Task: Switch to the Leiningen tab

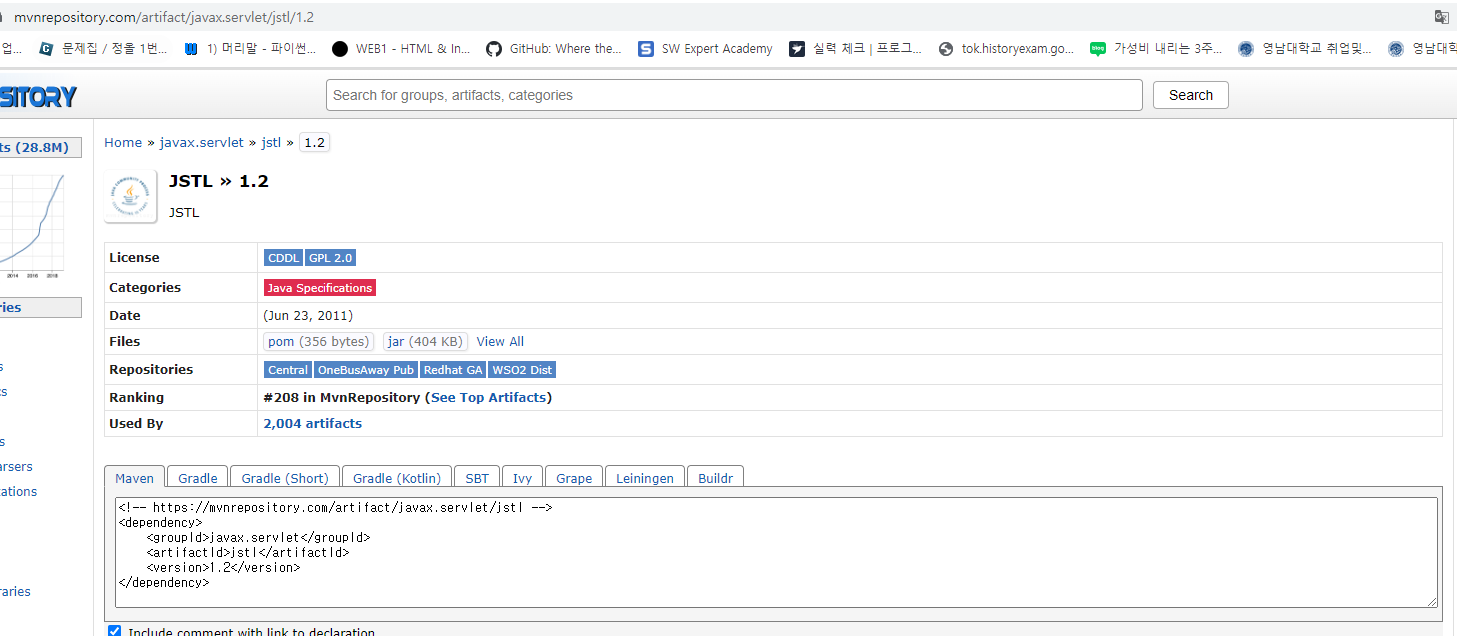Action: click(x=645, y=478)
